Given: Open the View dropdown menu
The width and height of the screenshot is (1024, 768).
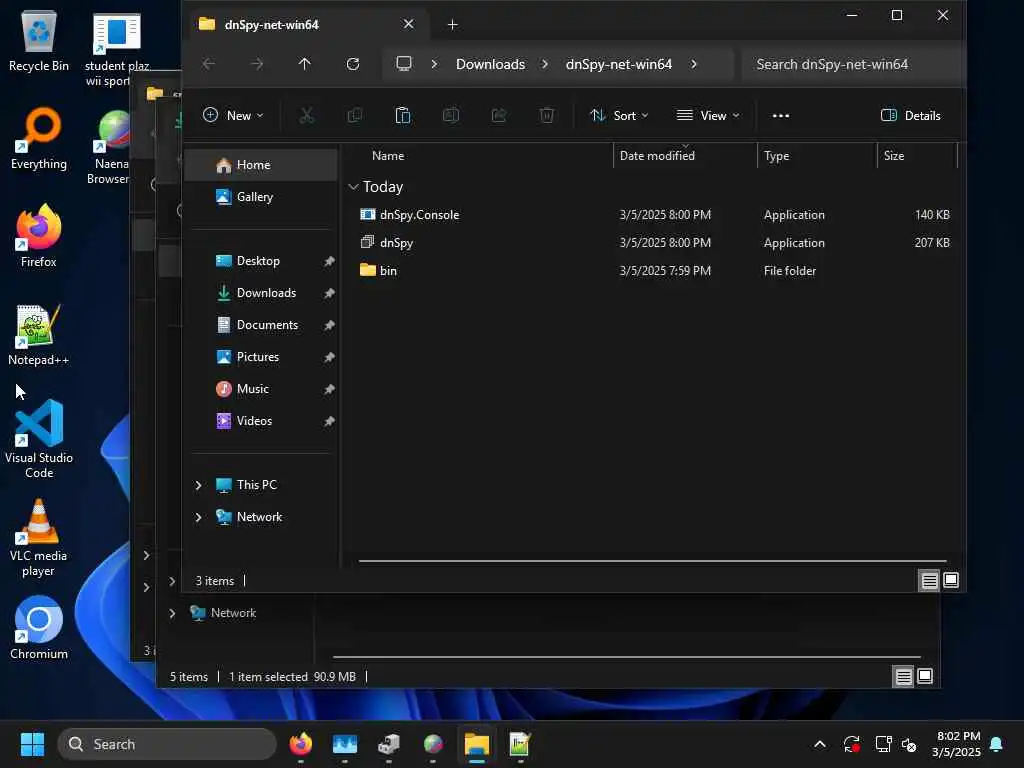Looking at the screenshot, I should [x=708, y=116].
